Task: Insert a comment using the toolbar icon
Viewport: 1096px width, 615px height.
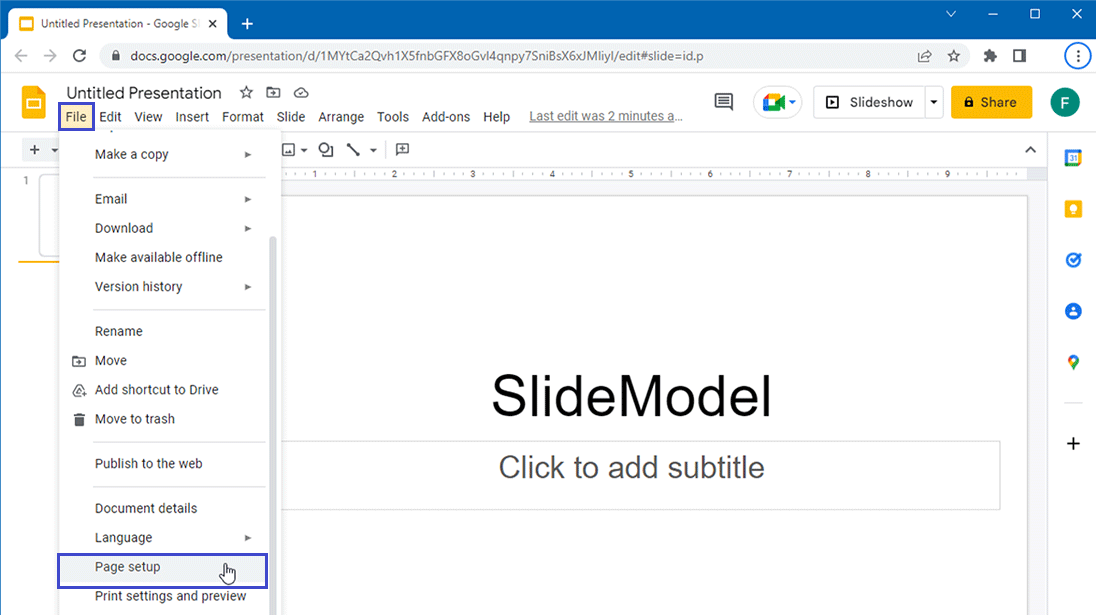Action: (x=402, y=149)
